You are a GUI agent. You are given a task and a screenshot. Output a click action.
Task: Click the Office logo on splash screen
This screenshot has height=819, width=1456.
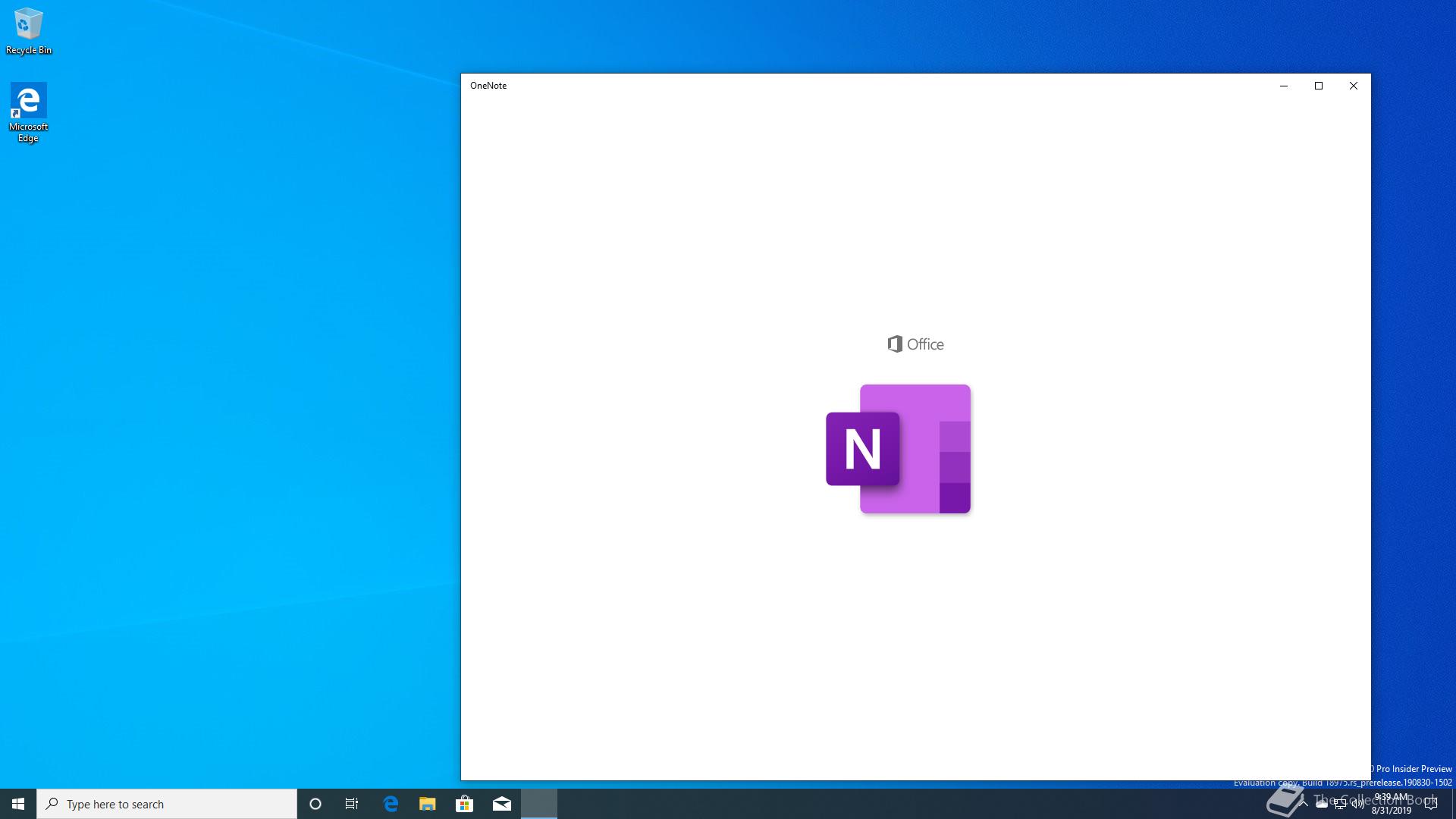(915, 344)
